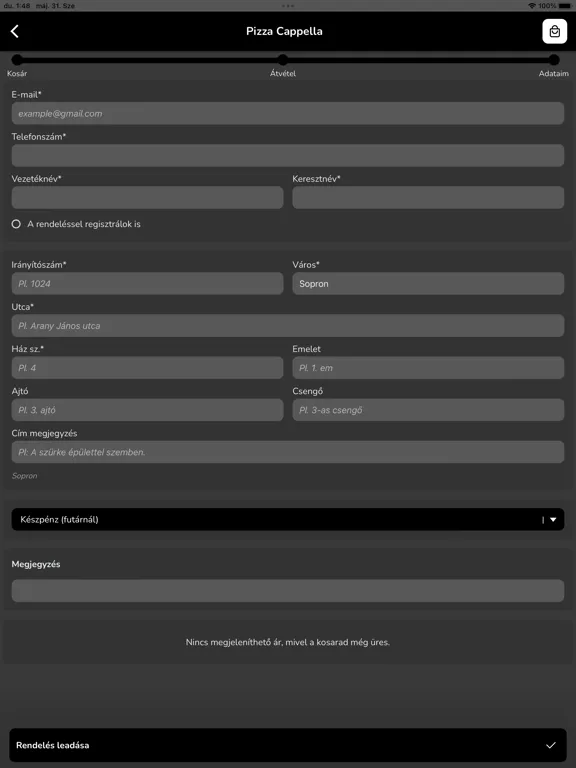Toggle 'A rendeléssel regisztrálok is' option
The image size is (576, 768).
(x=16, y=224)
